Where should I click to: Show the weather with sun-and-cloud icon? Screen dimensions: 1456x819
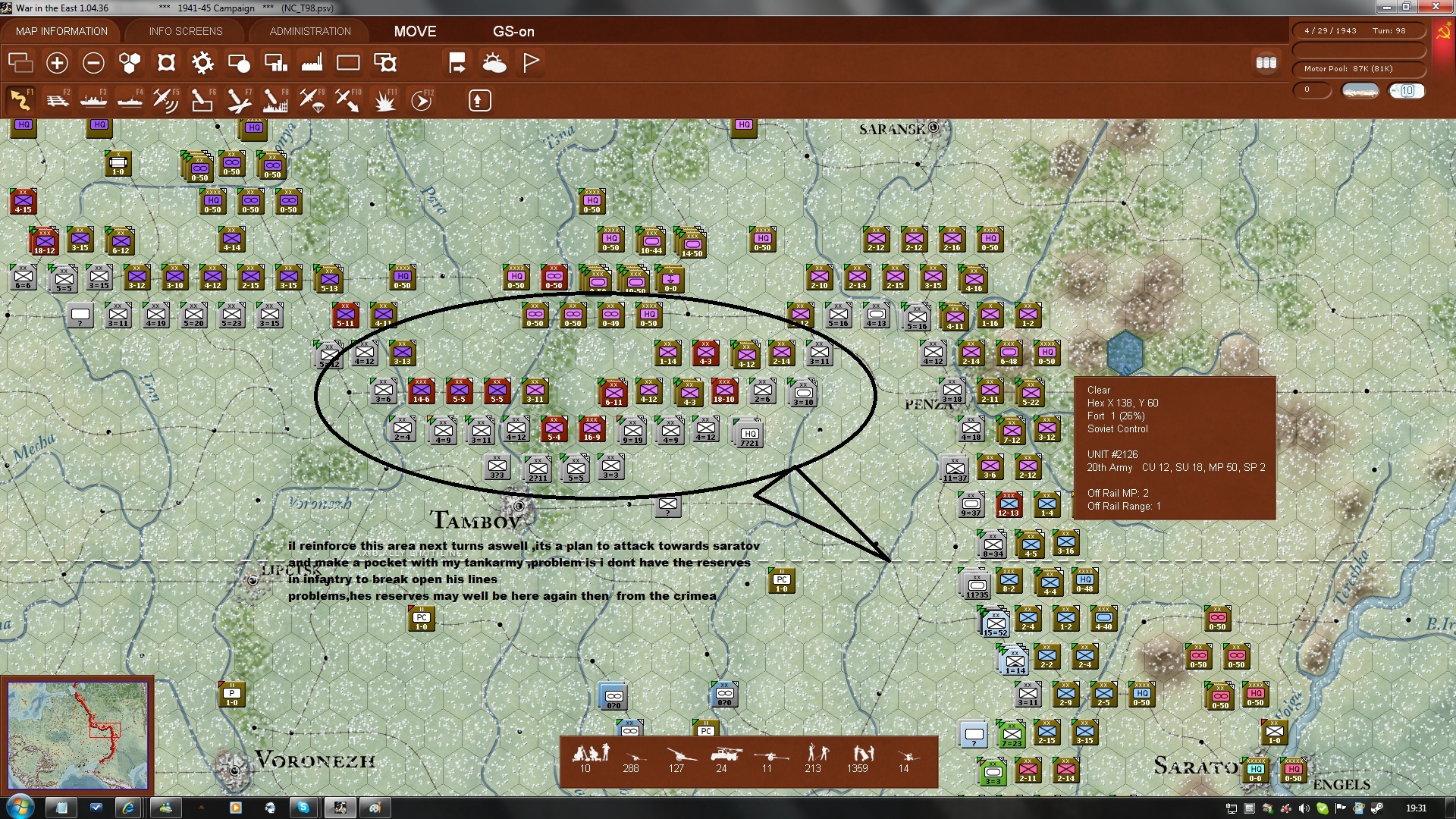[494, 63]
